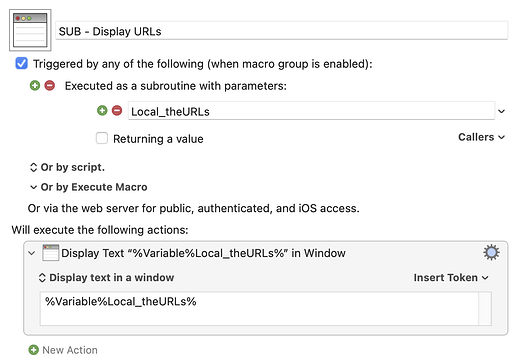The image size is (517, 364).
Task: Add a new trigger with the green plus beside 'Executed as a subroutine'
Action: [x=35, y=86]
